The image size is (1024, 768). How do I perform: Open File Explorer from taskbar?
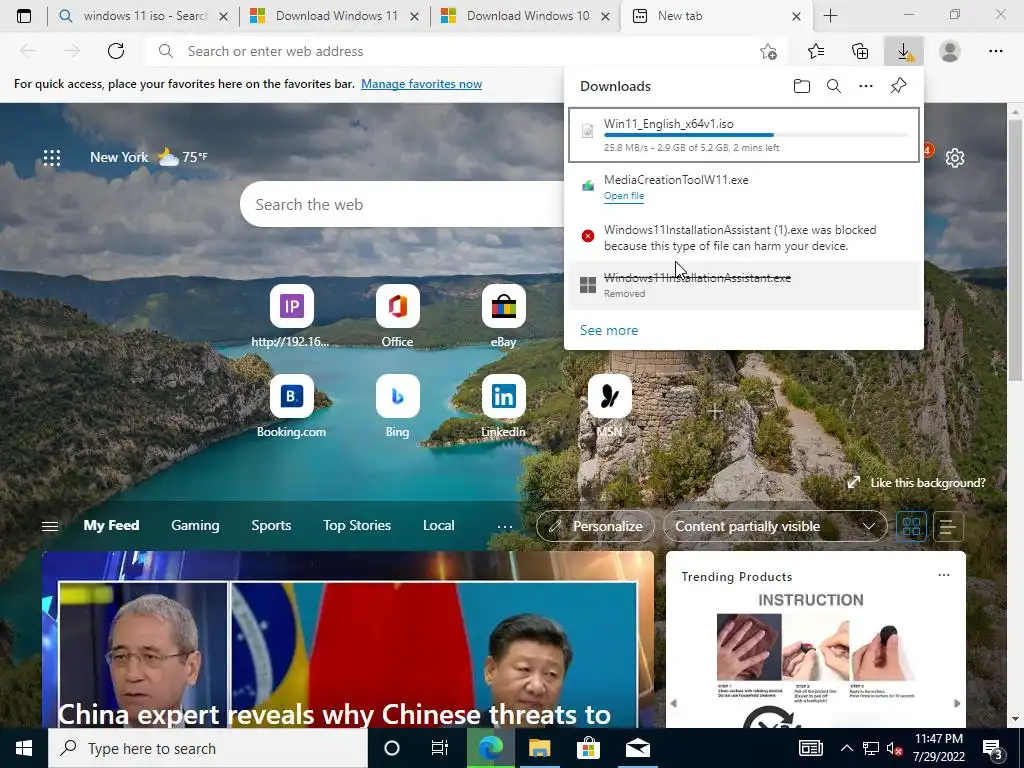(x=539, y=748)
